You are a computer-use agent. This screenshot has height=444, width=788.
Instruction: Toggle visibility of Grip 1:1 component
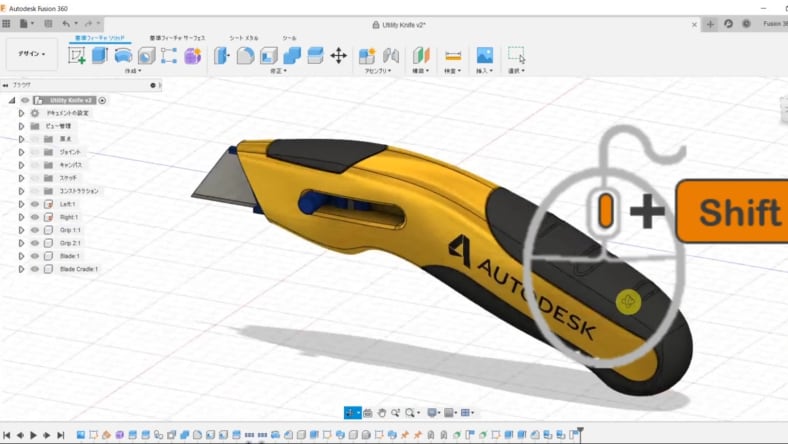[35, 230]
